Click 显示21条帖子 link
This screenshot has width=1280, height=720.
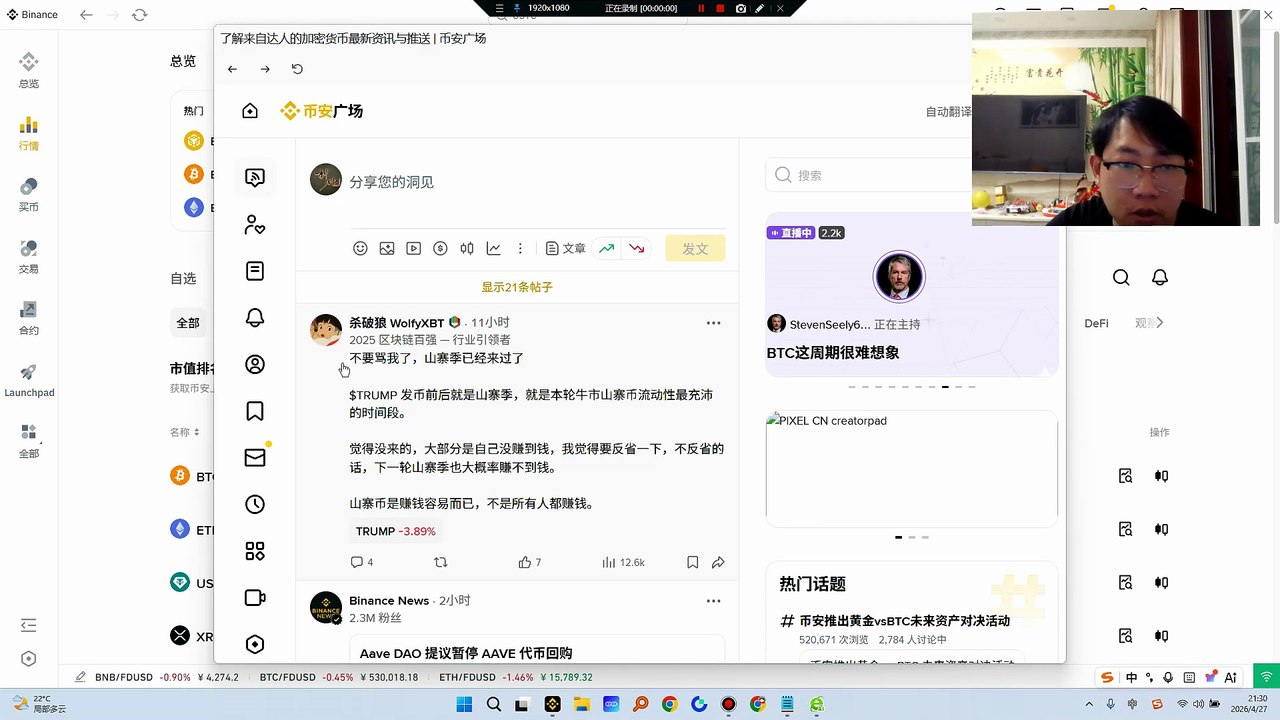(517, 287)
